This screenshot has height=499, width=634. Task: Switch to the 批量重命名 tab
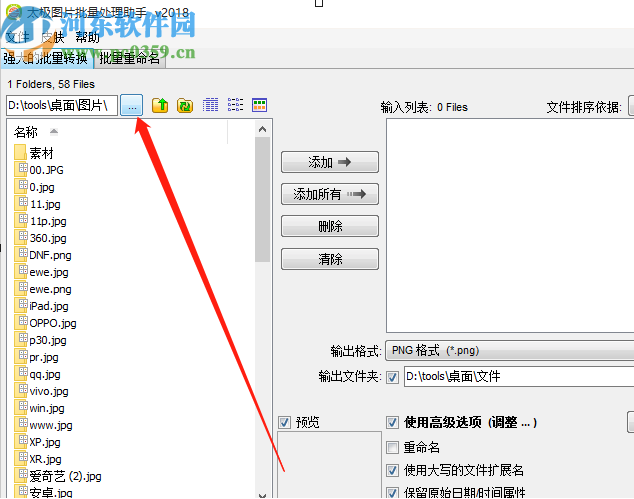click(x=129, y=58)
